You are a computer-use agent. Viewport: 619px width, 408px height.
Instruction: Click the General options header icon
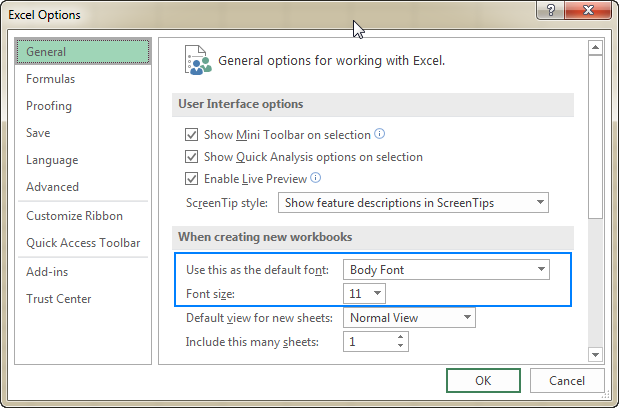pyautogui.click(x=198, y=60)
